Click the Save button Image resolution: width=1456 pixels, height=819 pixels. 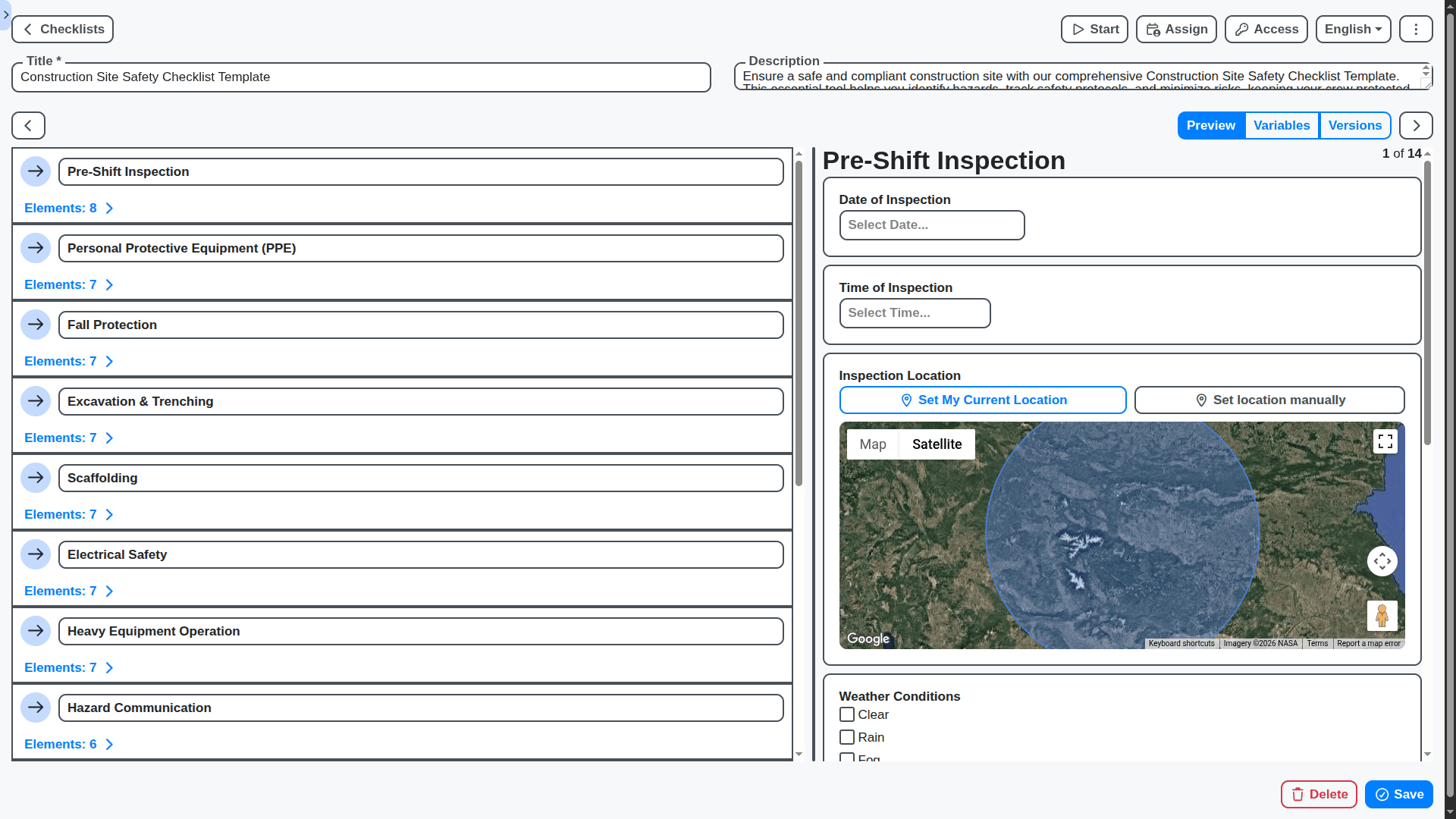click(x=1398, y=794)
